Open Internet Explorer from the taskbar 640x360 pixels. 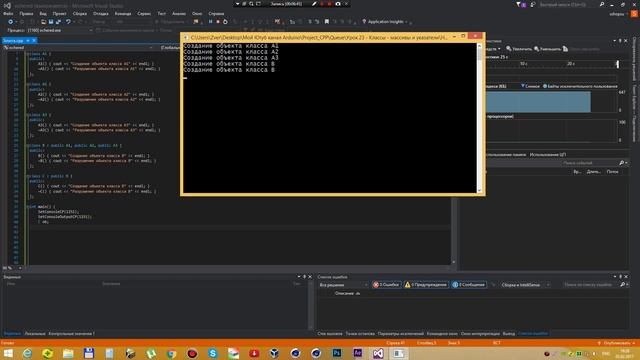click(x=27, y=353)
